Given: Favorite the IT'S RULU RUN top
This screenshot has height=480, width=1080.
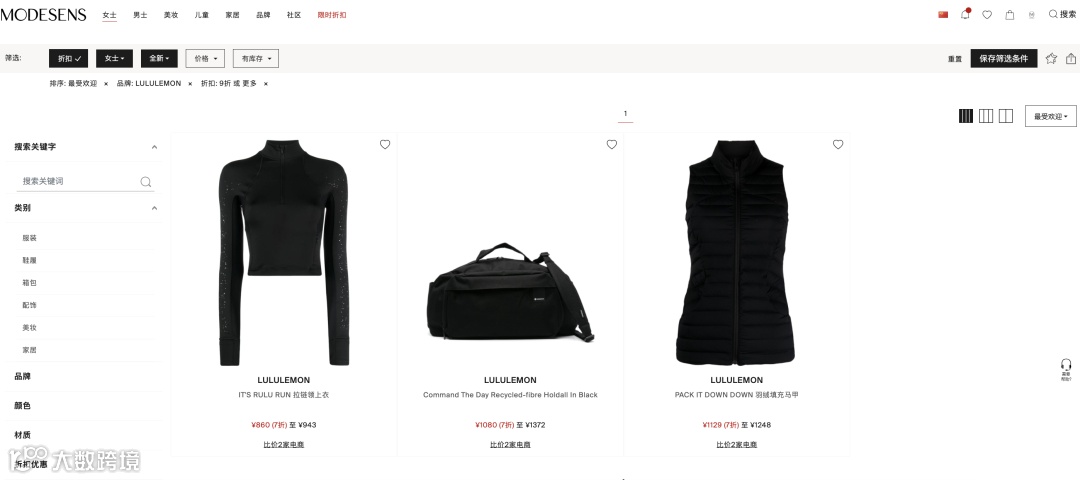Looking at the screenshot, I should coord(385,144).
